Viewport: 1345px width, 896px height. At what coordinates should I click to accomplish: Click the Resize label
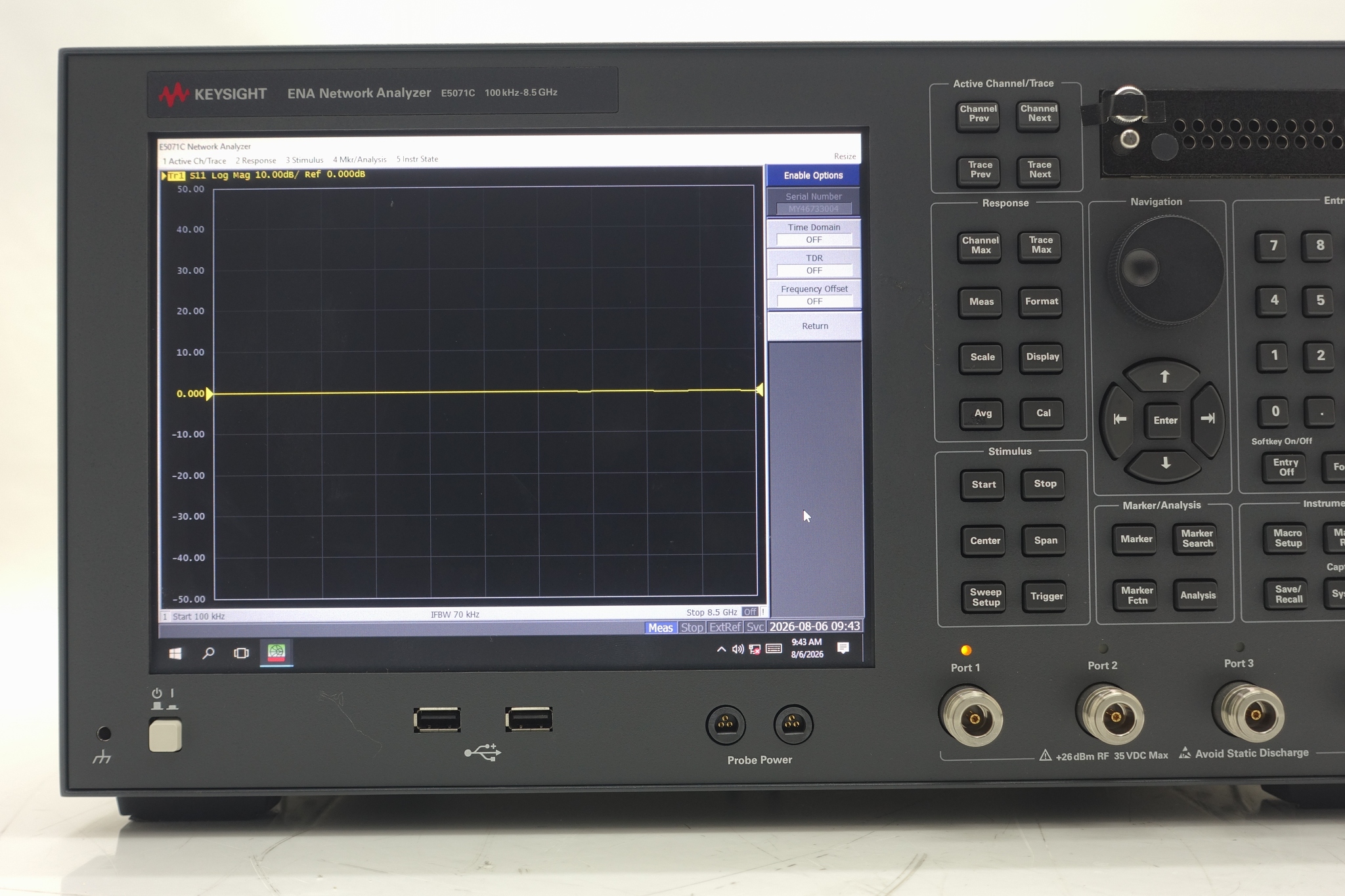pyautogui.click(x=845, y=156)
